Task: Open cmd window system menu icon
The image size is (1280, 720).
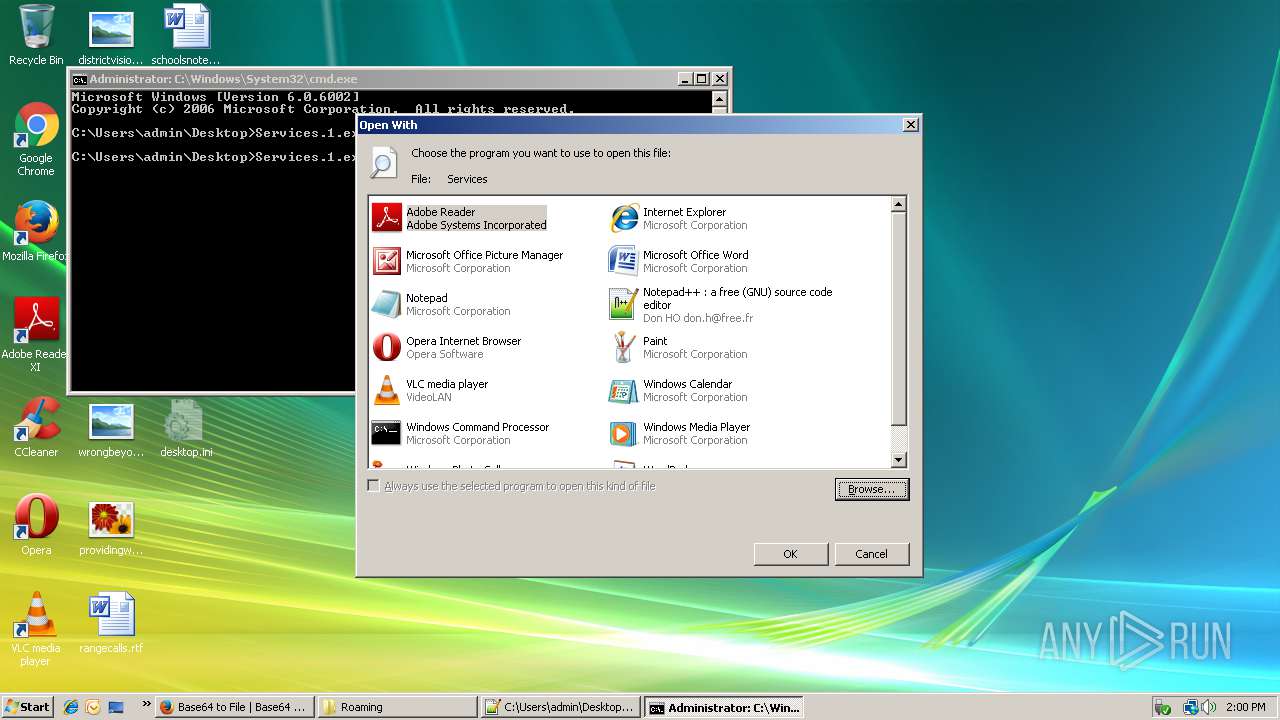Action: click(x=79, y=79)
